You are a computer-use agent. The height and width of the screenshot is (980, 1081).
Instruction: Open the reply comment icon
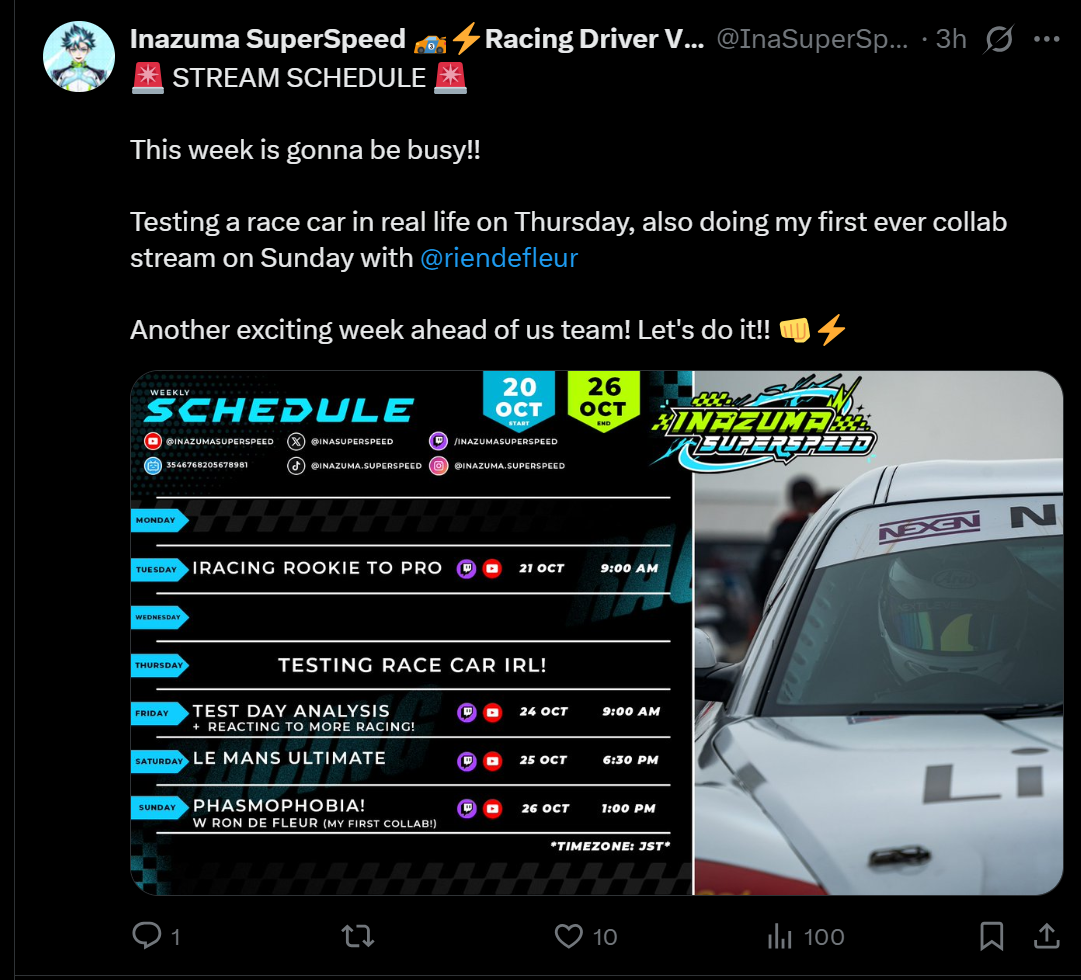point(146,936)
